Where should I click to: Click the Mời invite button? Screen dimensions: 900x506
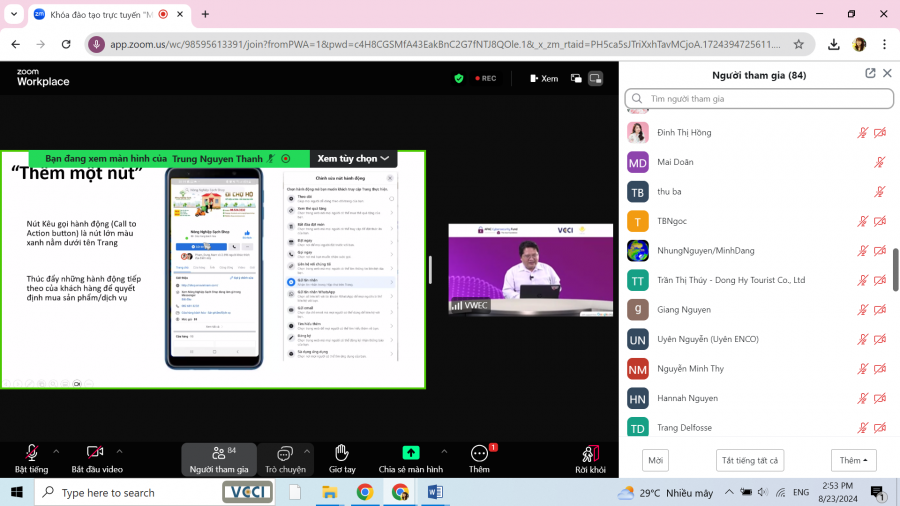(x=655, y=460)
